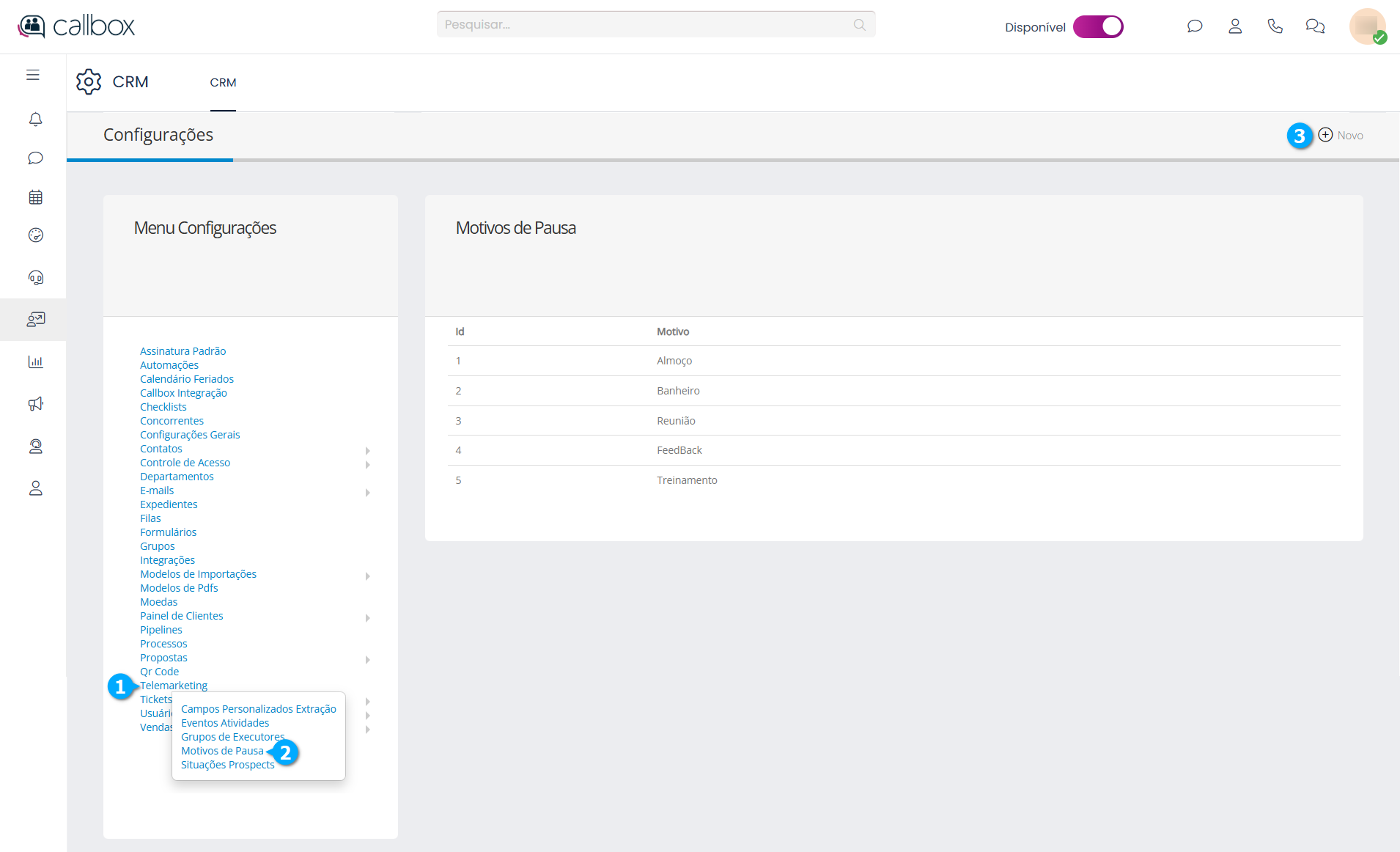1400x852 pixels.
Task: Expand the Contatos submenu arrow
Action: click(x=367, y=450)
